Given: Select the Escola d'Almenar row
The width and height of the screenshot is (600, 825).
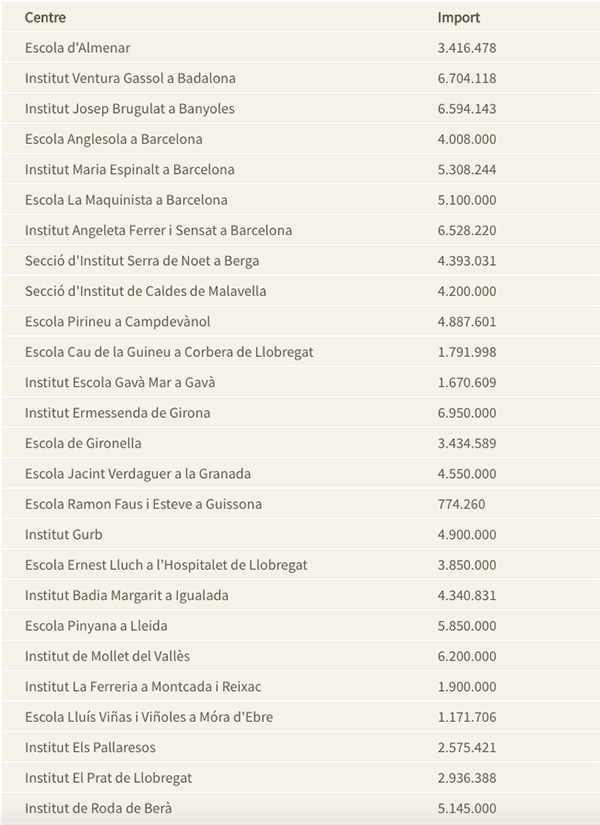Looking at the screenshot, I should [x=78, y=48].
